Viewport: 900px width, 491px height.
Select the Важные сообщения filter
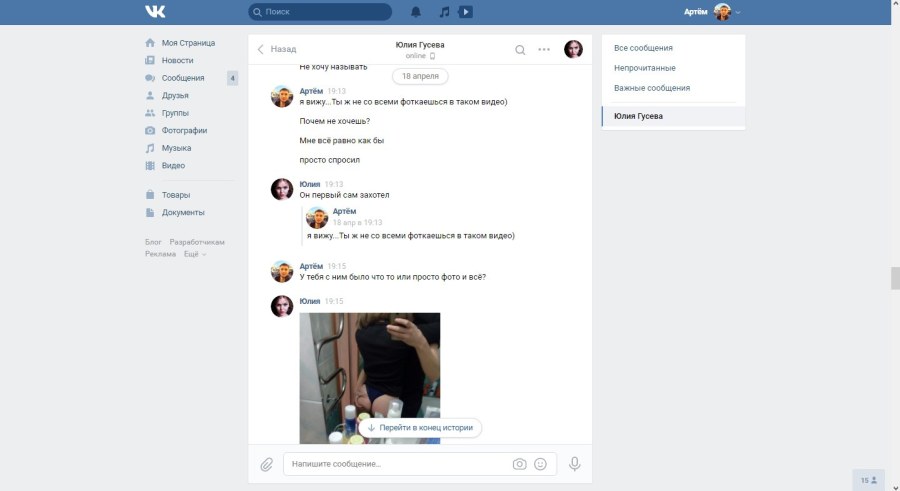click(x=652, y=88)
